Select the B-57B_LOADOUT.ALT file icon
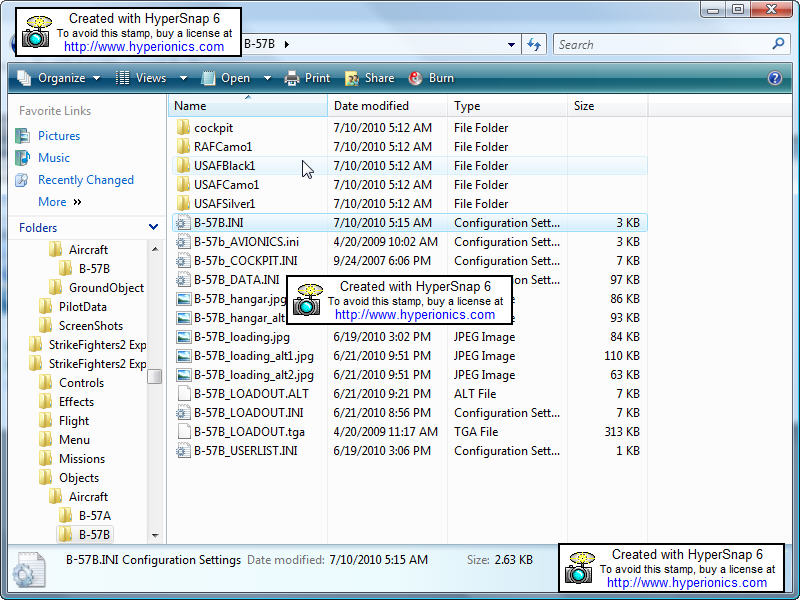This screenshot has height=600, width=800. (x=183, y=393)
